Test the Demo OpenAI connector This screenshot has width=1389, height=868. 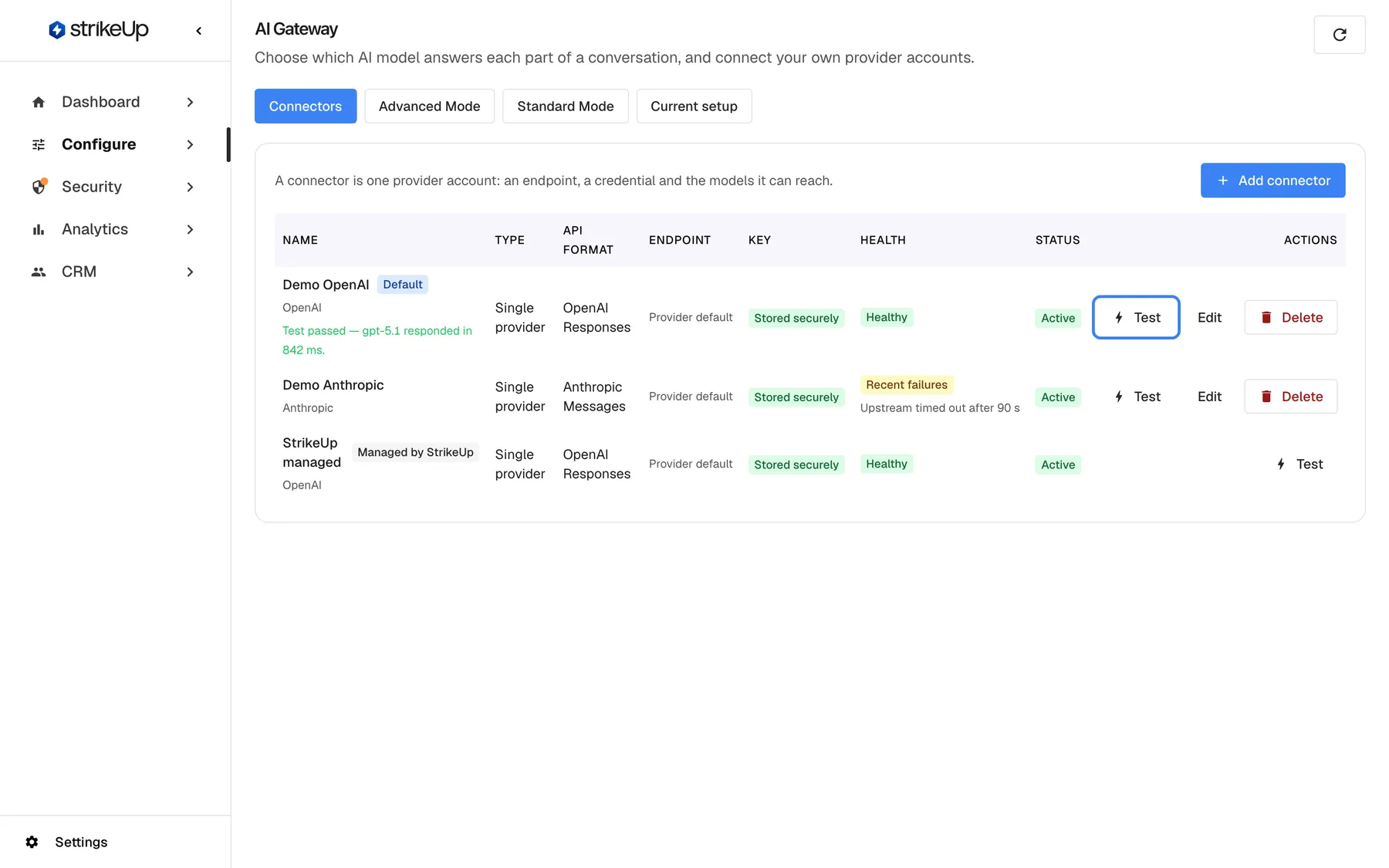coord(1136,317)
